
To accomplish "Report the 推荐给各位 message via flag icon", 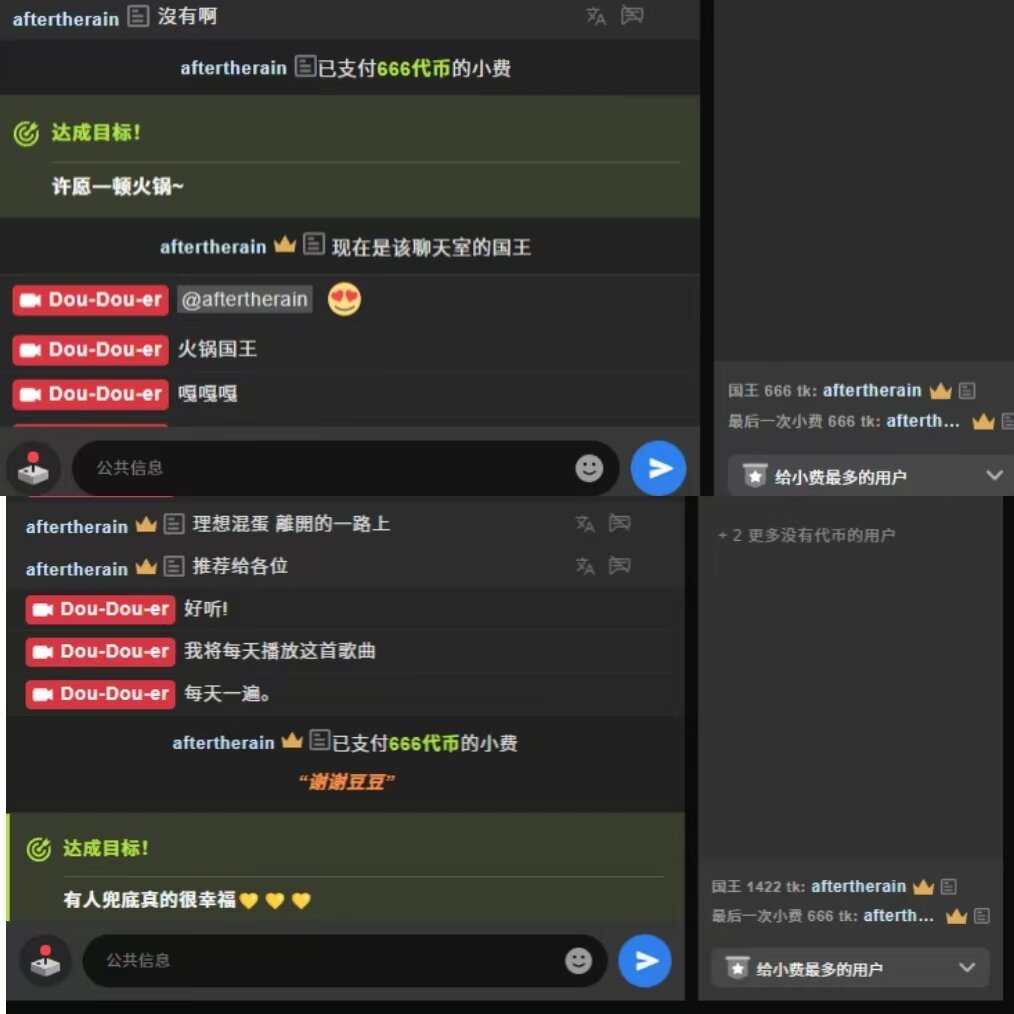I will (x=620, y=565).
